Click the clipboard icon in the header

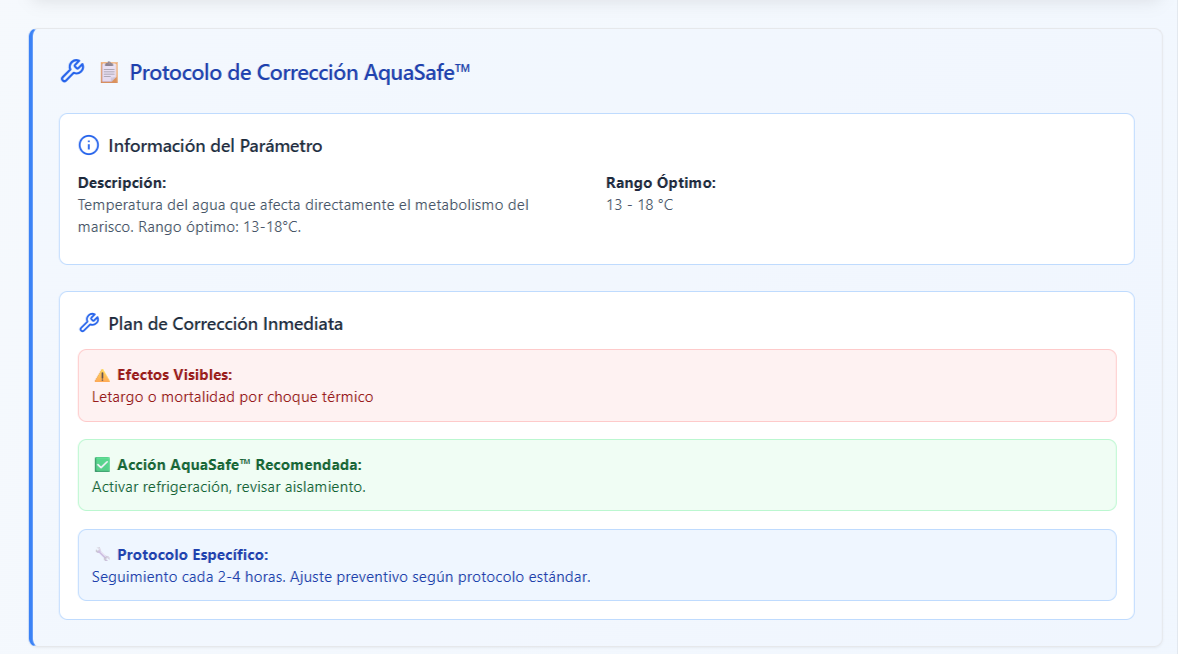tap(109, 72)
